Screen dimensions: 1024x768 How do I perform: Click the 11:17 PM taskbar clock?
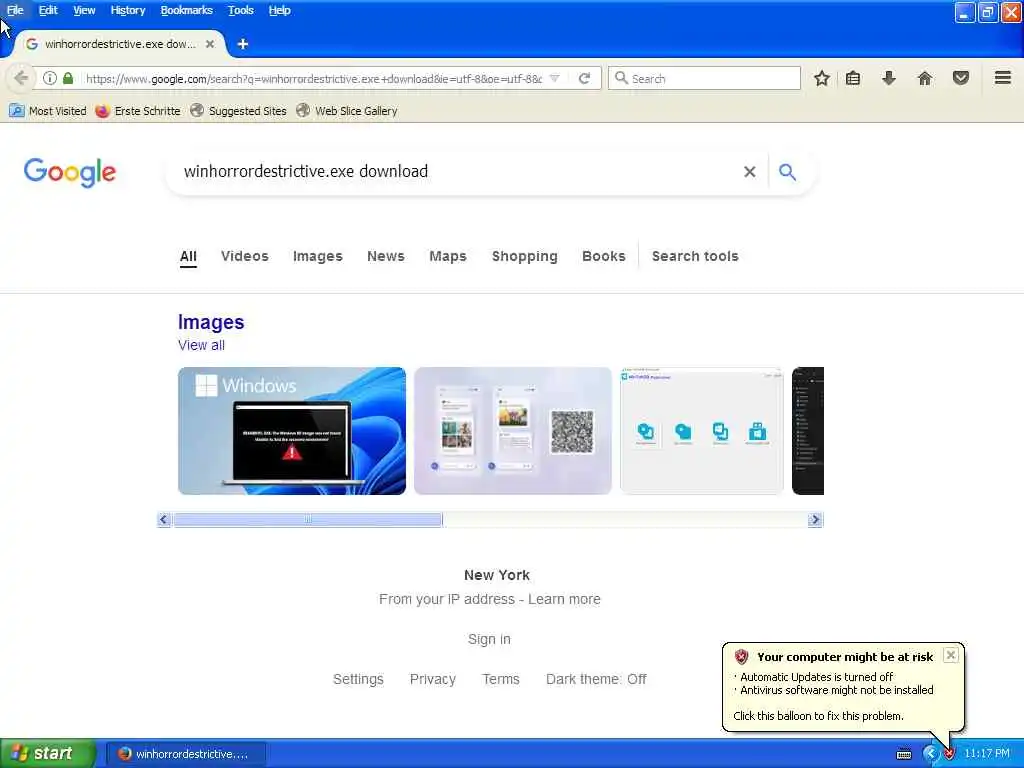(x=987, y=754)
